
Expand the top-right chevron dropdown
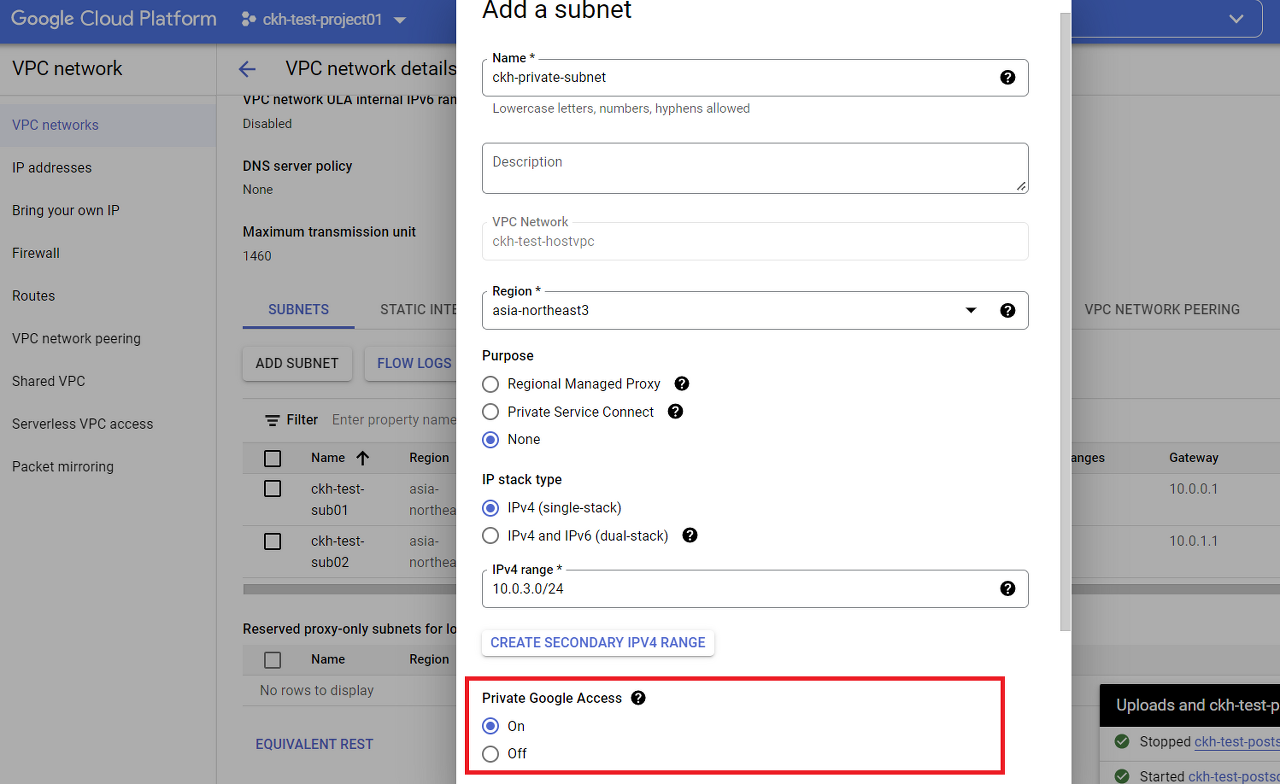click(1237, 19)
